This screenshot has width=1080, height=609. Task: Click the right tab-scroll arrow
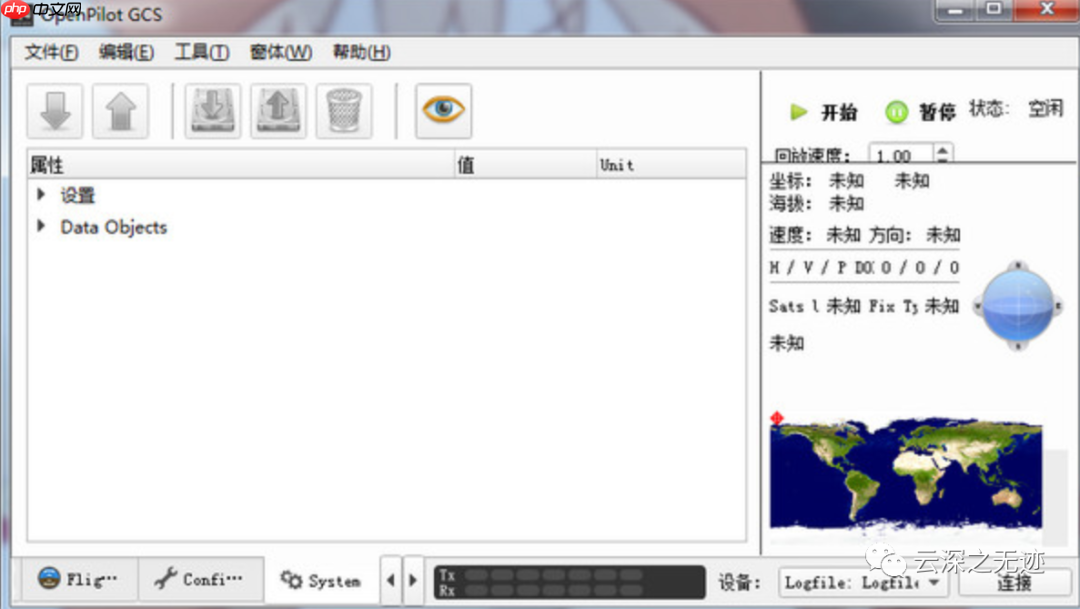click(x=413, y=580)
